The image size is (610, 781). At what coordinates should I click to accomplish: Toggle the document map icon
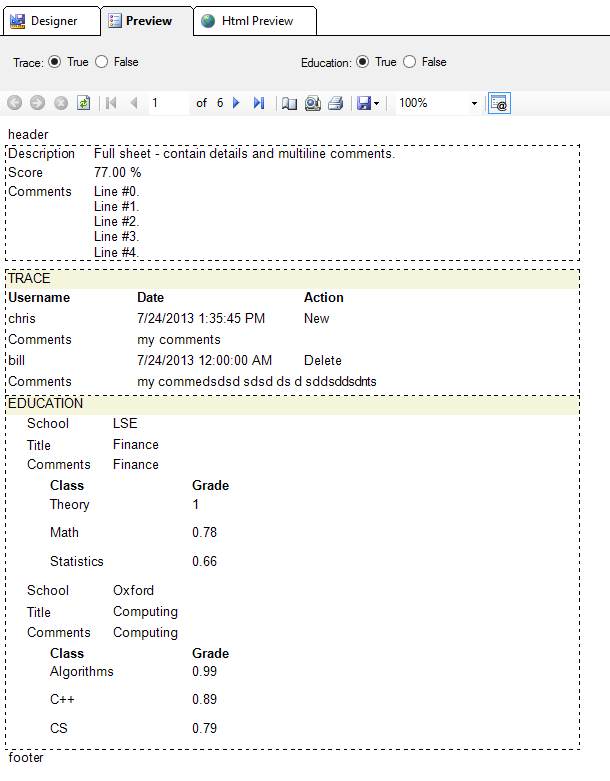(x=290, y=103)
